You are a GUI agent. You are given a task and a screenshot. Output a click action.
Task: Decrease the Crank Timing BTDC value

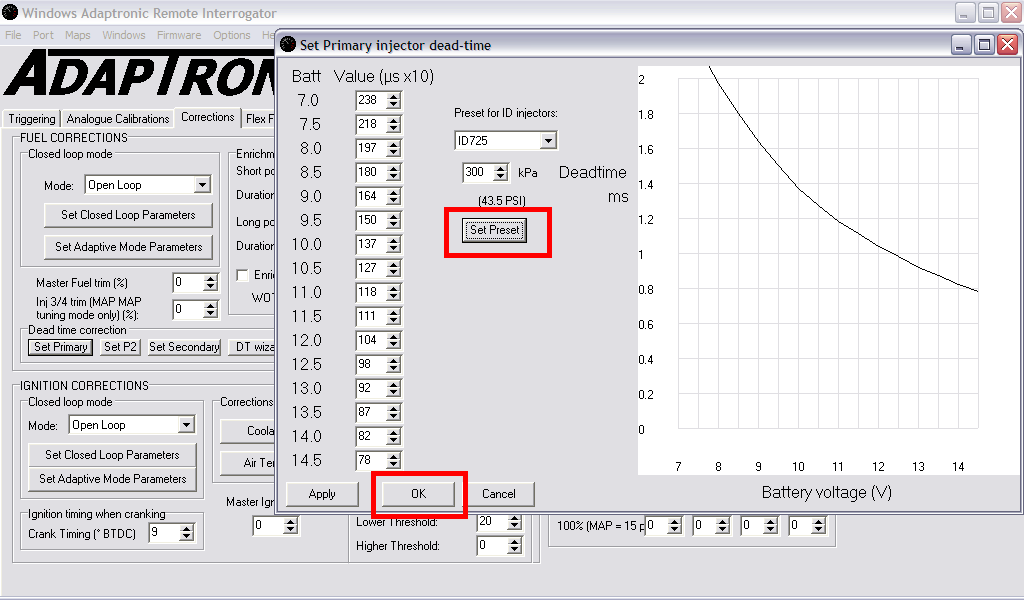point(186,539)
